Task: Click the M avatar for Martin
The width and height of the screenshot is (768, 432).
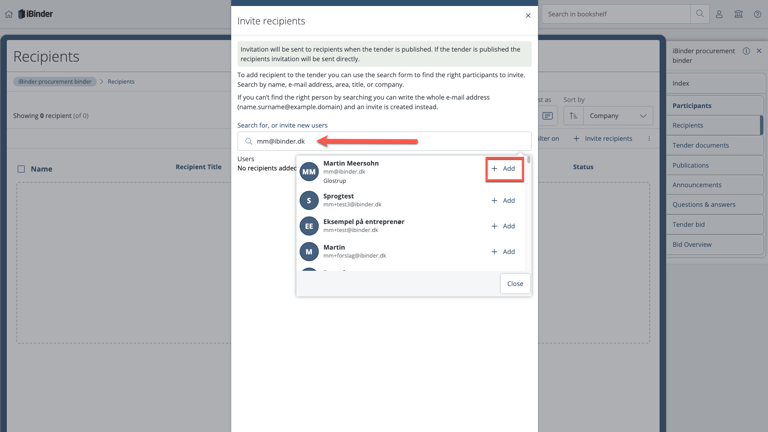Action: tap(309, 252)
